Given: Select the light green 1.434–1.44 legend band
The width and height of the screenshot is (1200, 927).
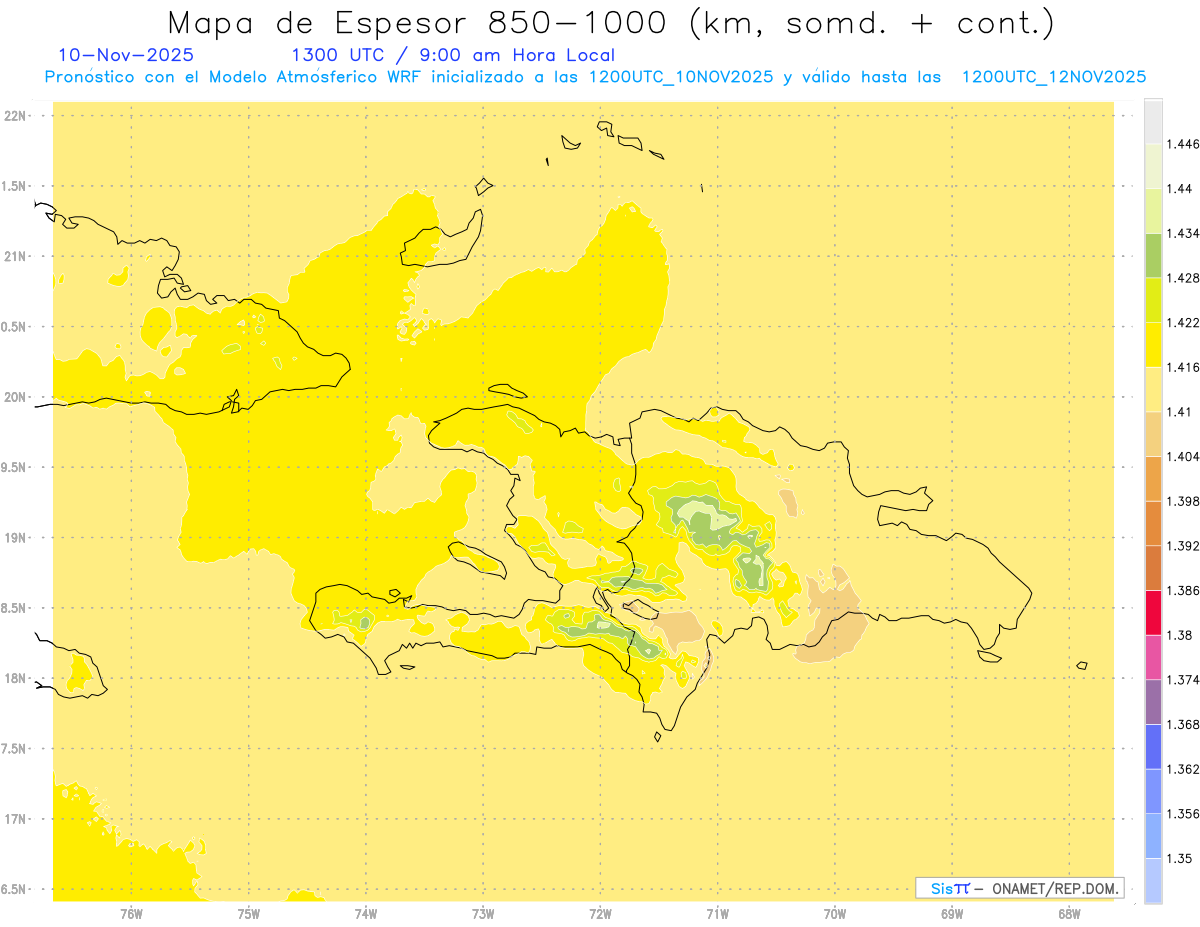Looking at the screenshot, I should coord(1153,211).
